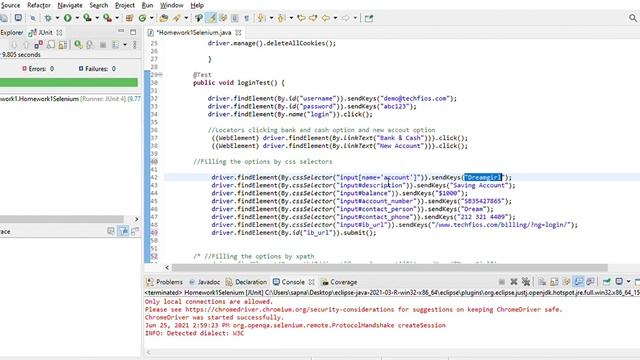Open the Javadoc tab
The image size is (640, 360).
[204, 282]
